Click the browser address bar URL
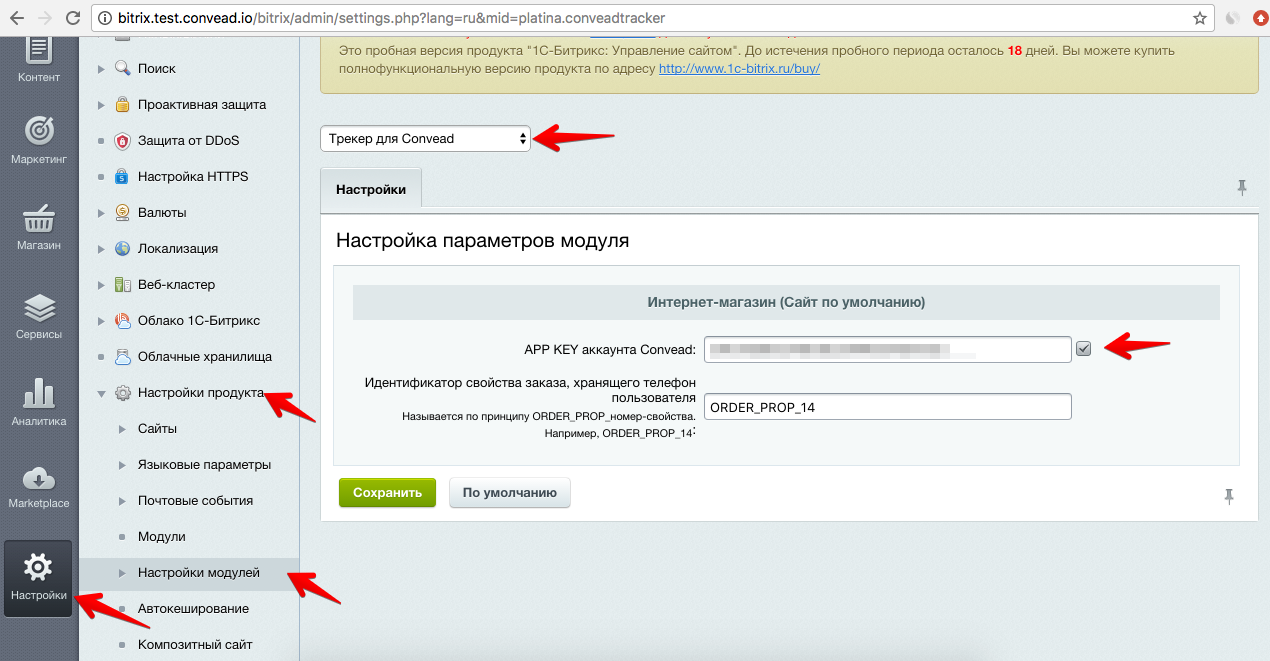Screen dimensions: 1270x661 coord(391,18)
